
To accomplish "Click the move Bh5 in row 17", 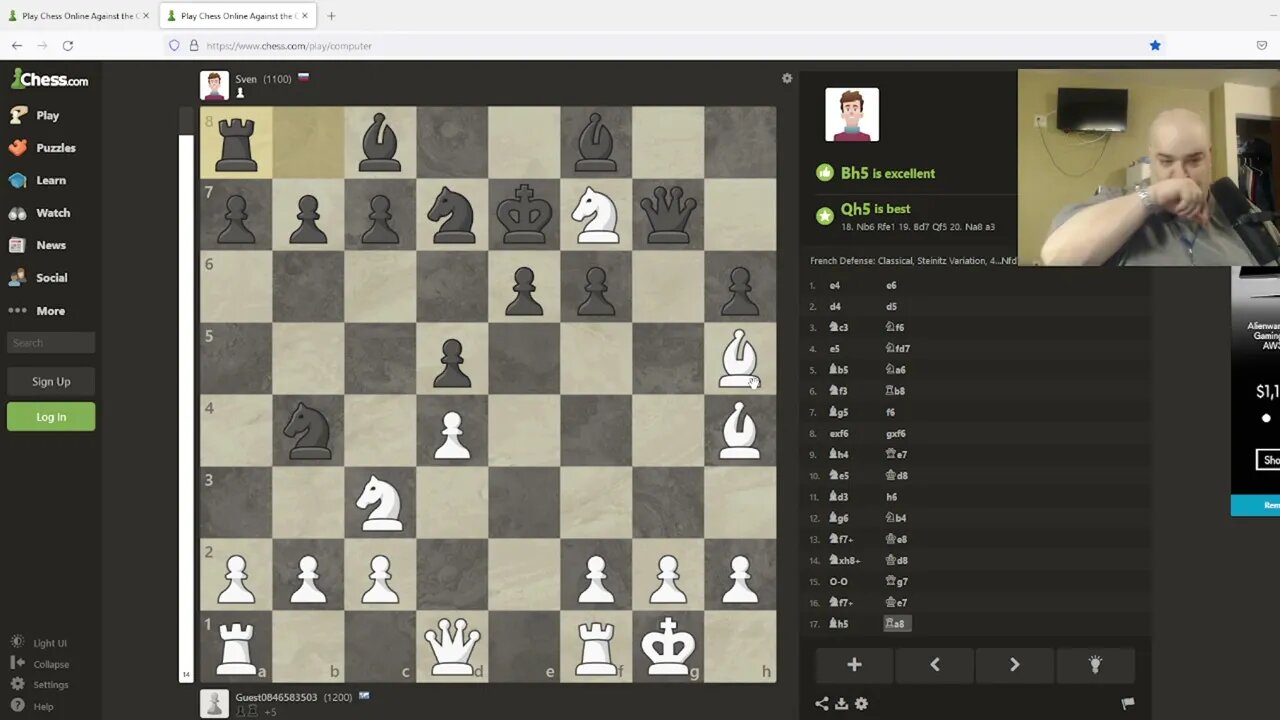I will [839, 624].
